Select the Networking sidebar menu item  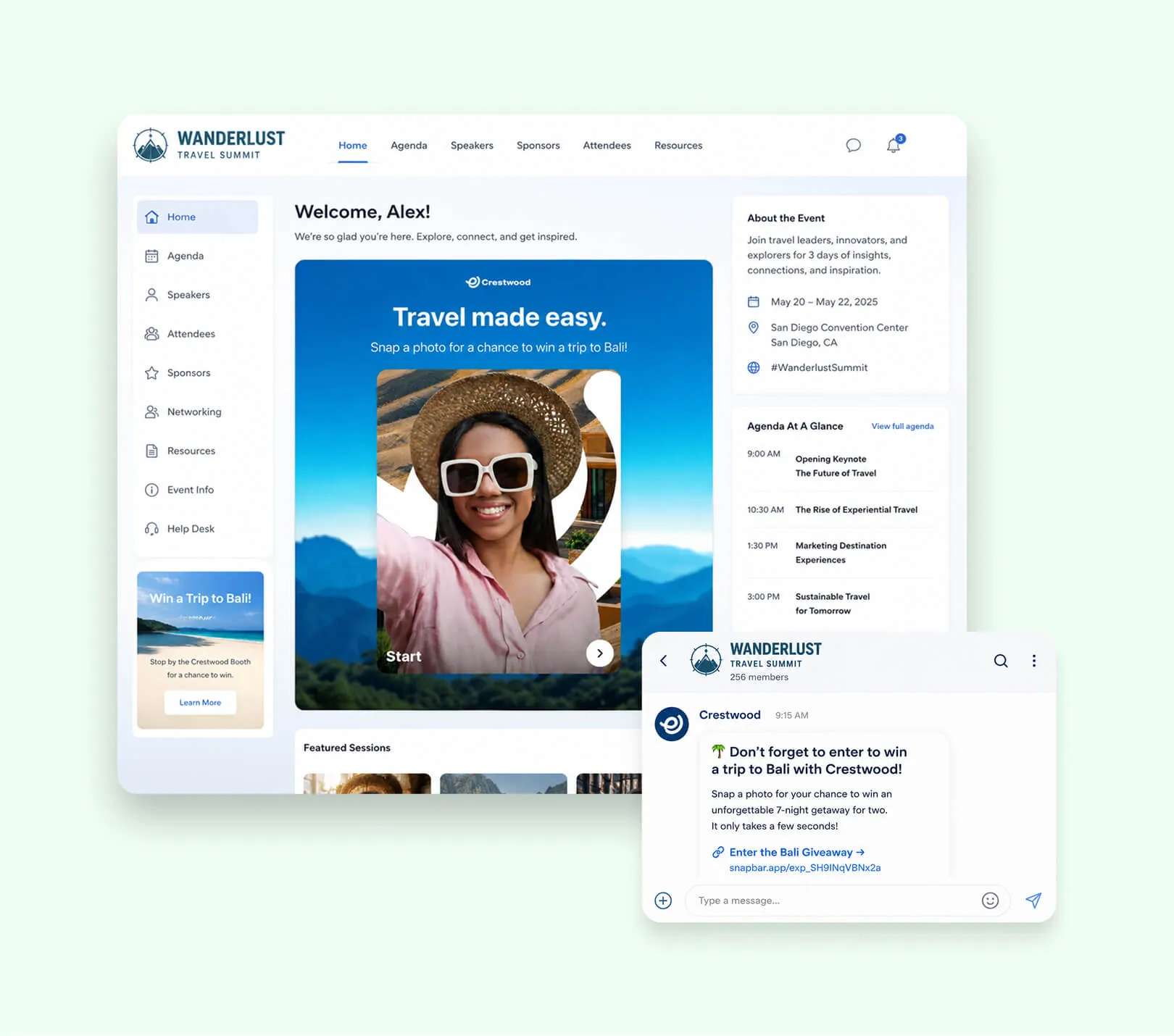[x=197, y=412]
